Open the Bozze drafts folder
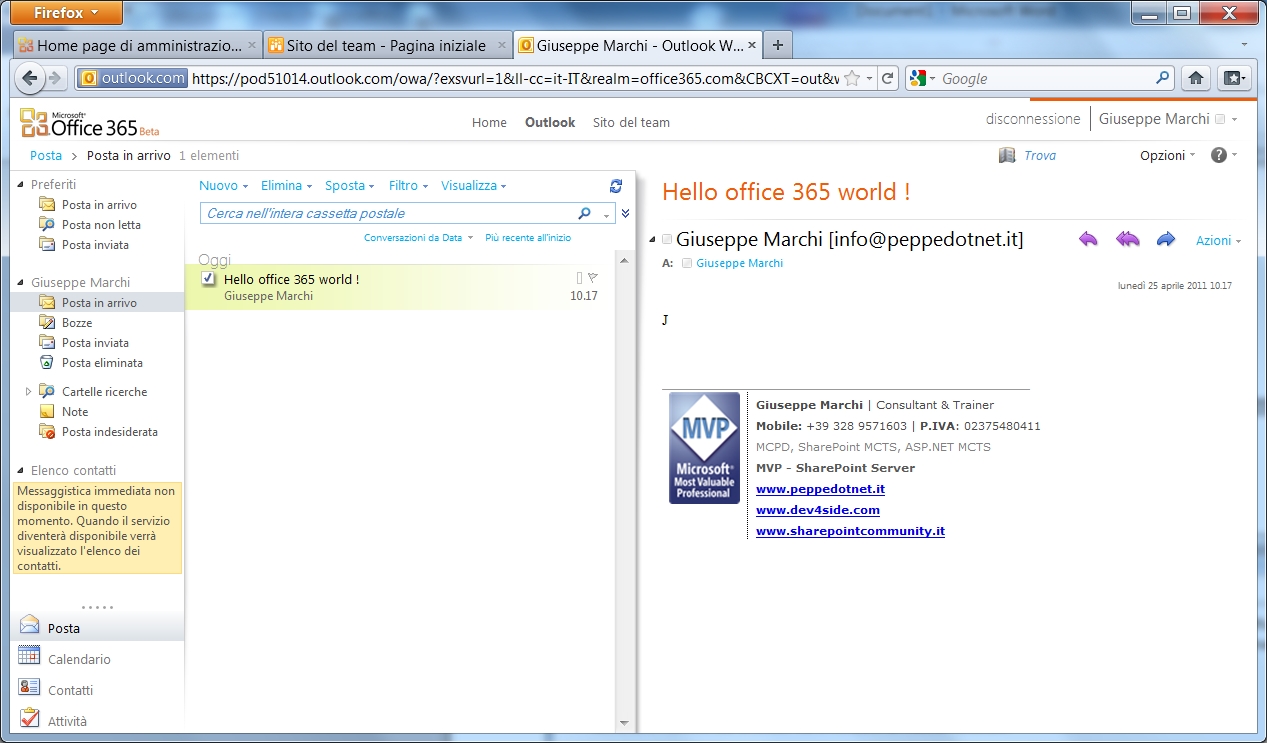1267x743 pixels. 77,322
